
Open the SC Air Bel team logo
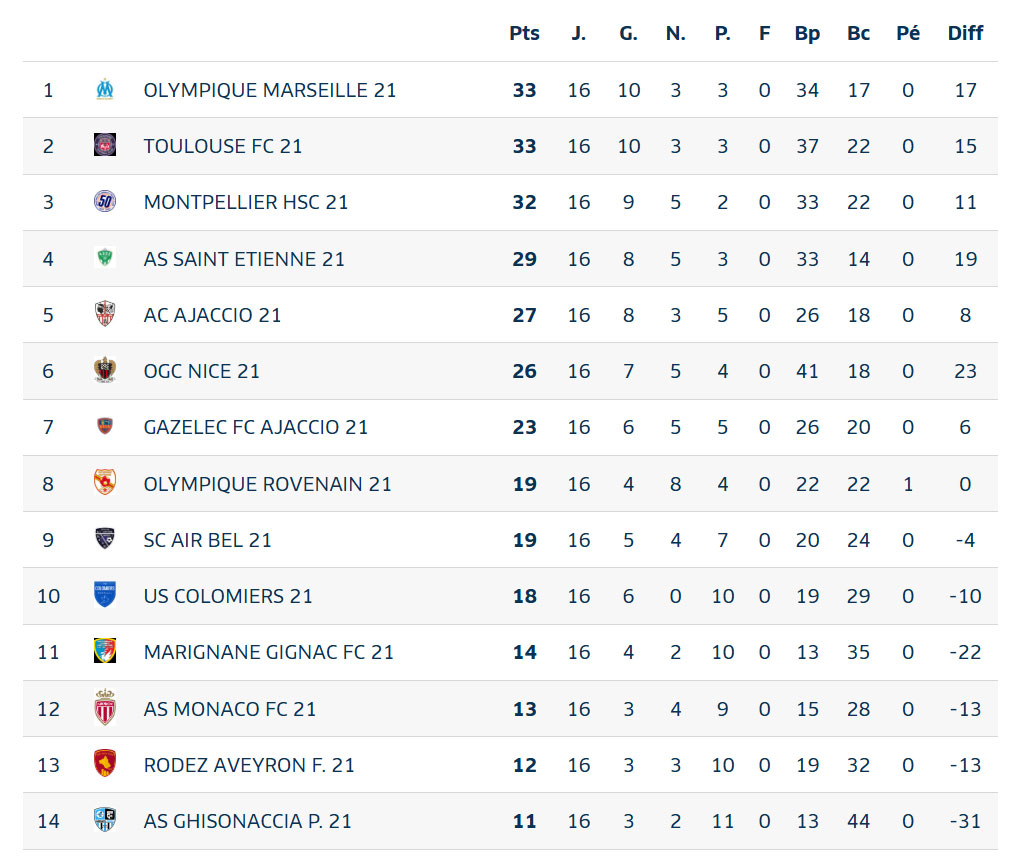[105, 539]
